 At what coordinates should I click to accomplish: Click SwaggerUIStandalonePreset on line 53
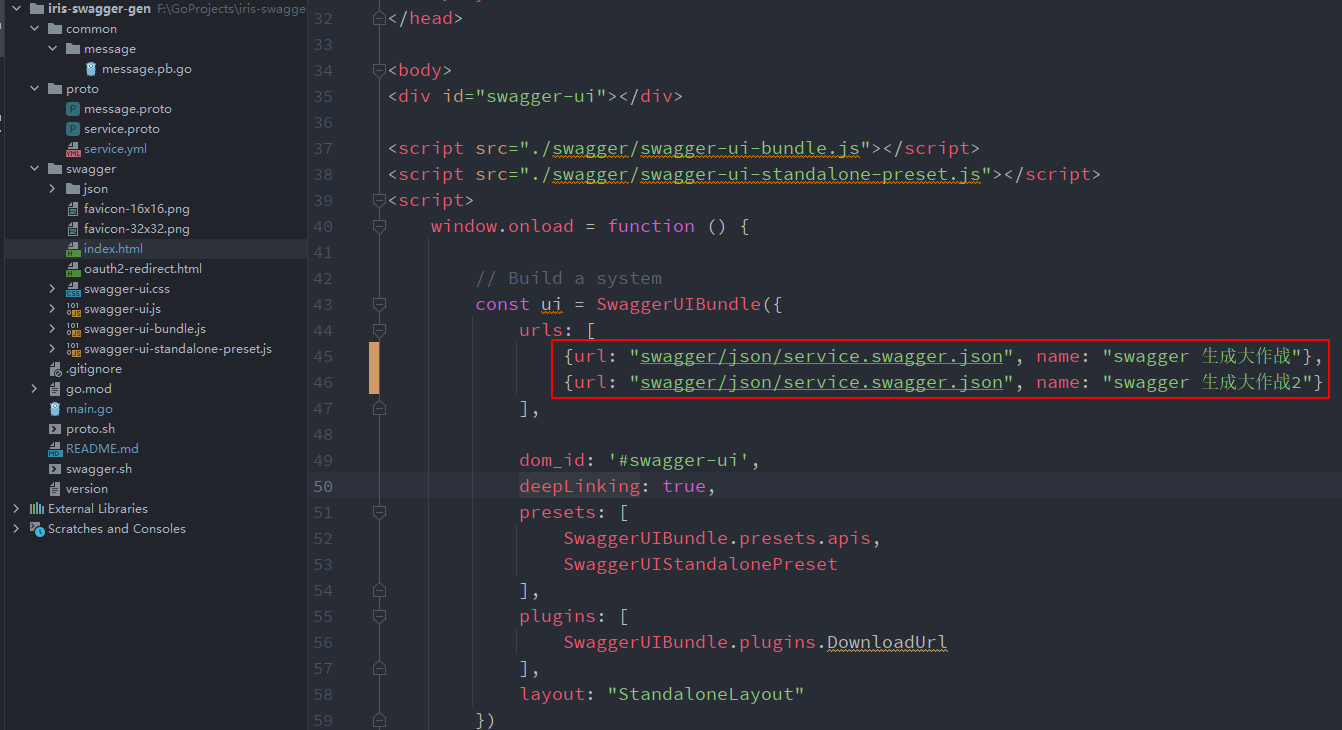click(700, 564)
